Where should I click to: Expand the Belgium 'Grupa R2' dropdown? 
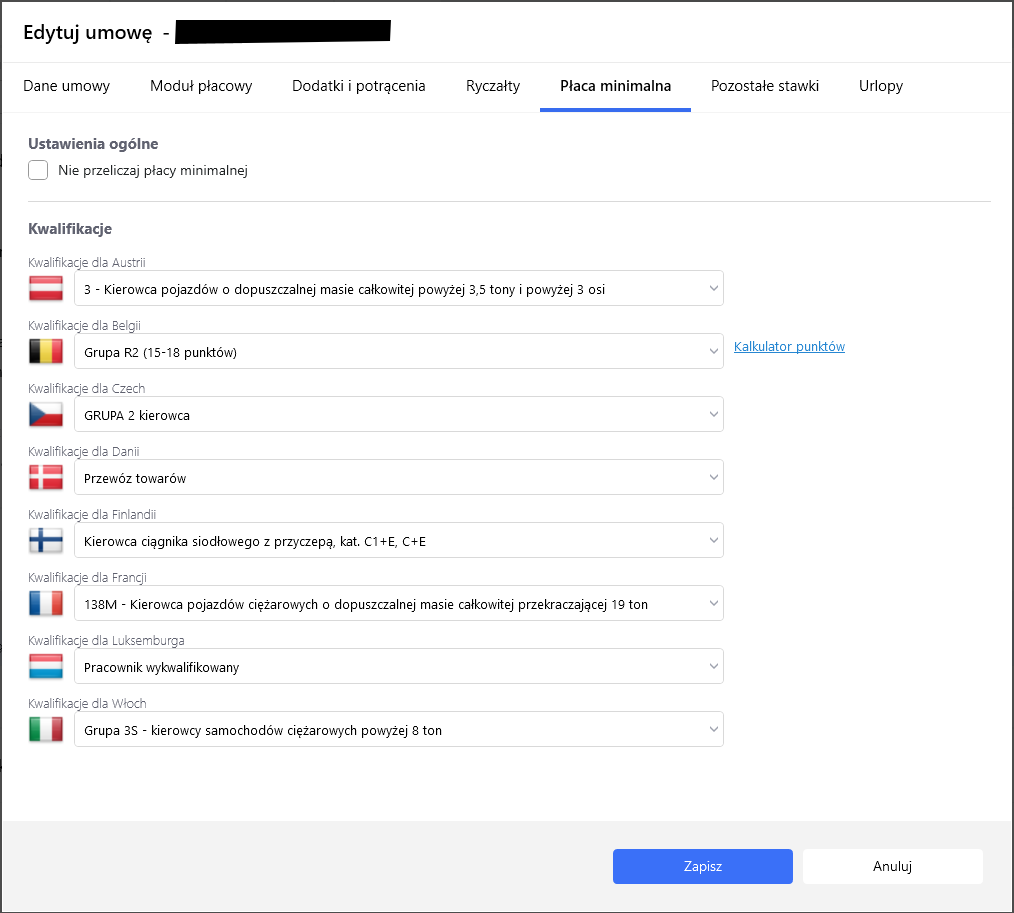pos(398,352)
